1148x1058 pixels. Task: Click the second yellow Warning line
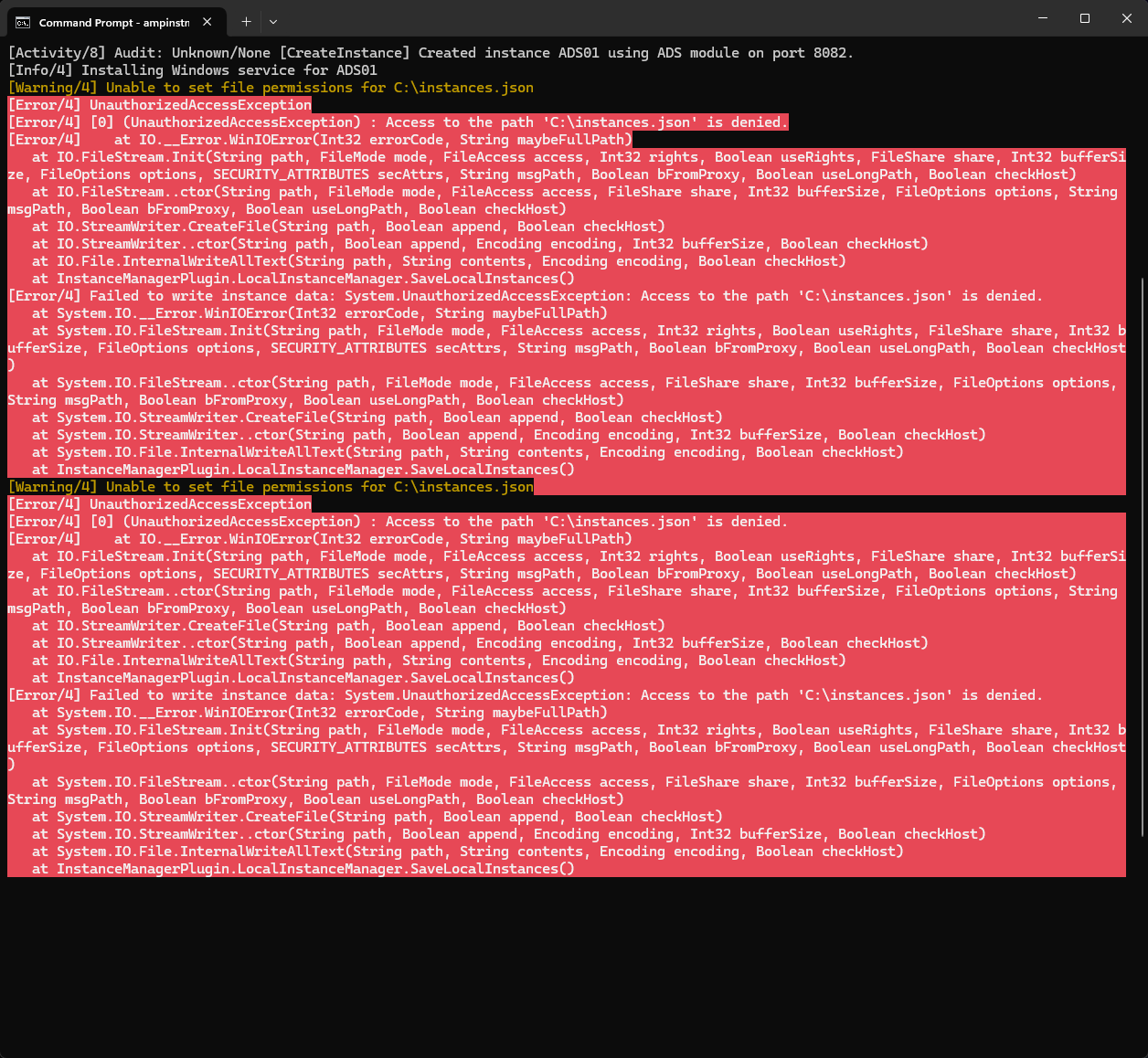(271, 487)
